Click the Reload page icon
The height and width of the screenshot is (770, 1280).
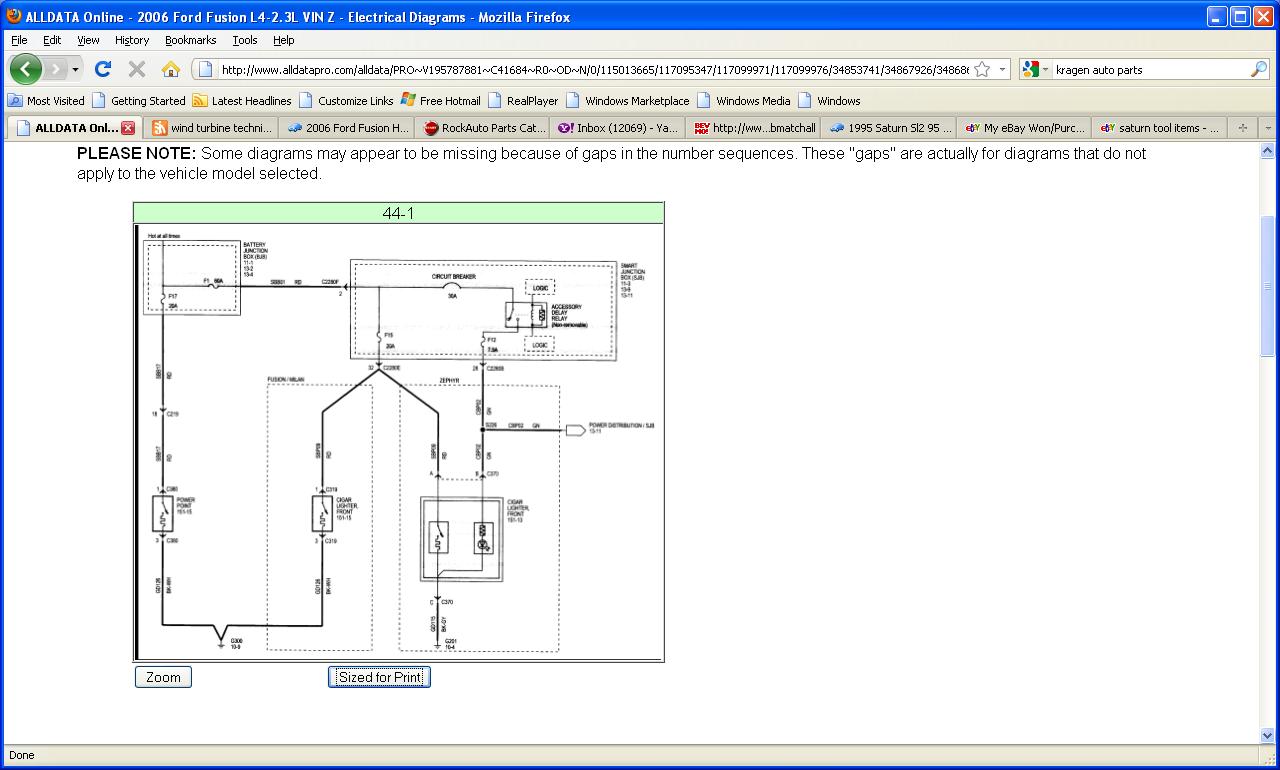coord(102,69)
